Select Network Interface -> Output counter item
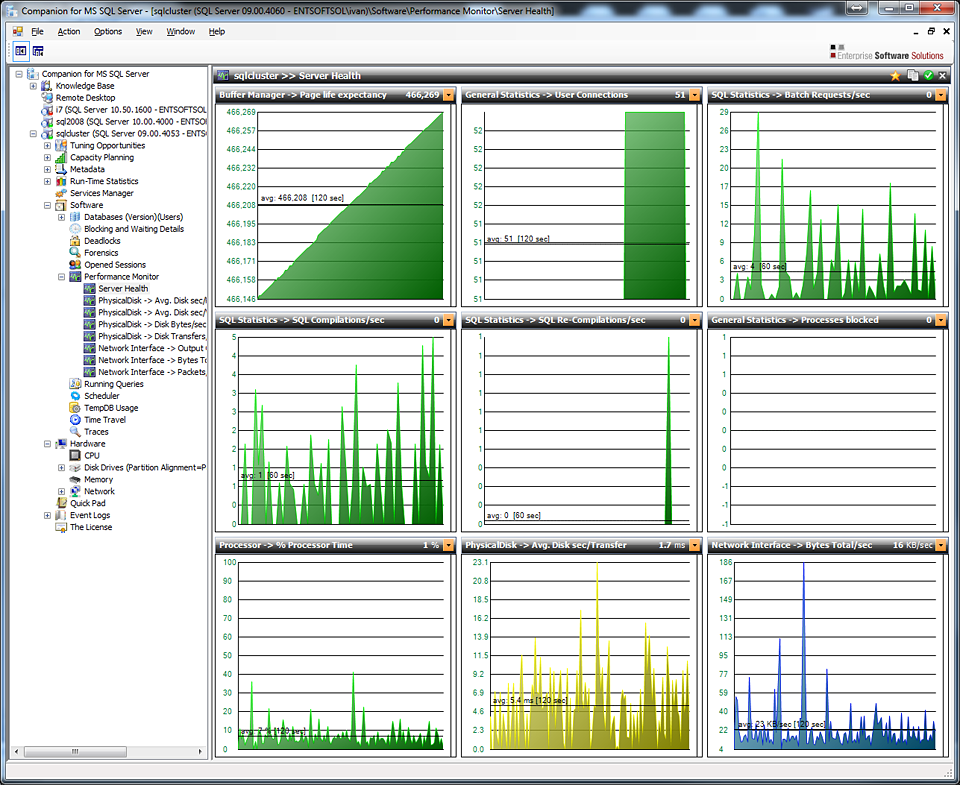The height and width of the screenshot is (785, 960). pyautogui.click(x=152, y=348)
